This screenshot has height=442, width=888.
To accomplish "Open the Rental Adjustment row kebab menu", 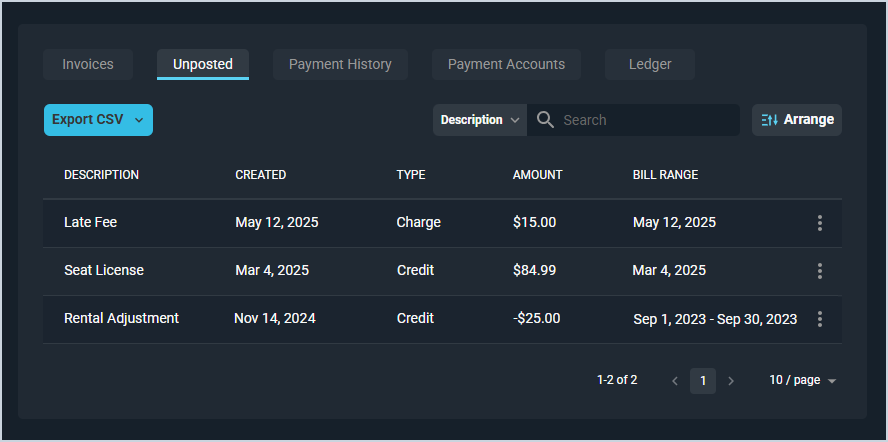I will click(x=820, y=319).
